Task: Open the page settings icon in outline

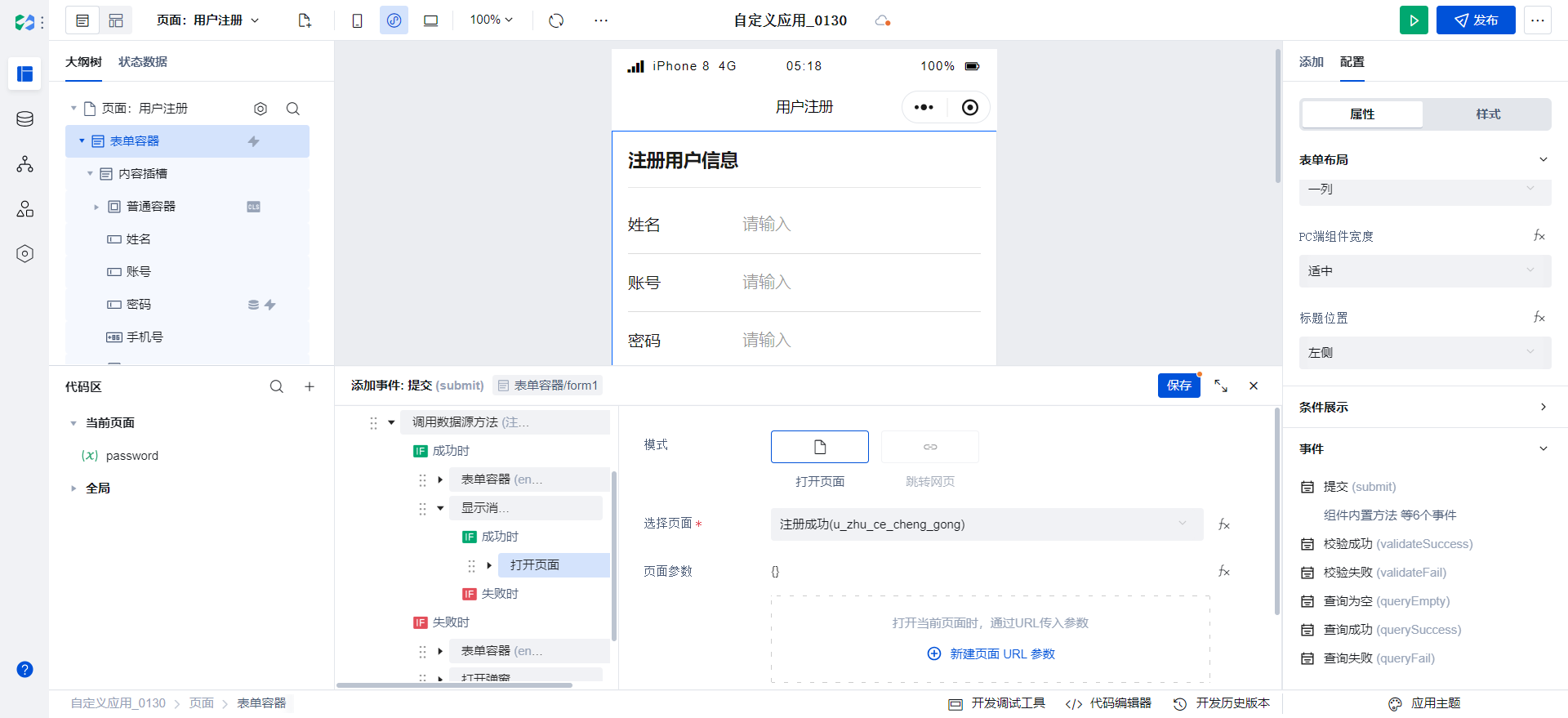Action: [261, 109]
